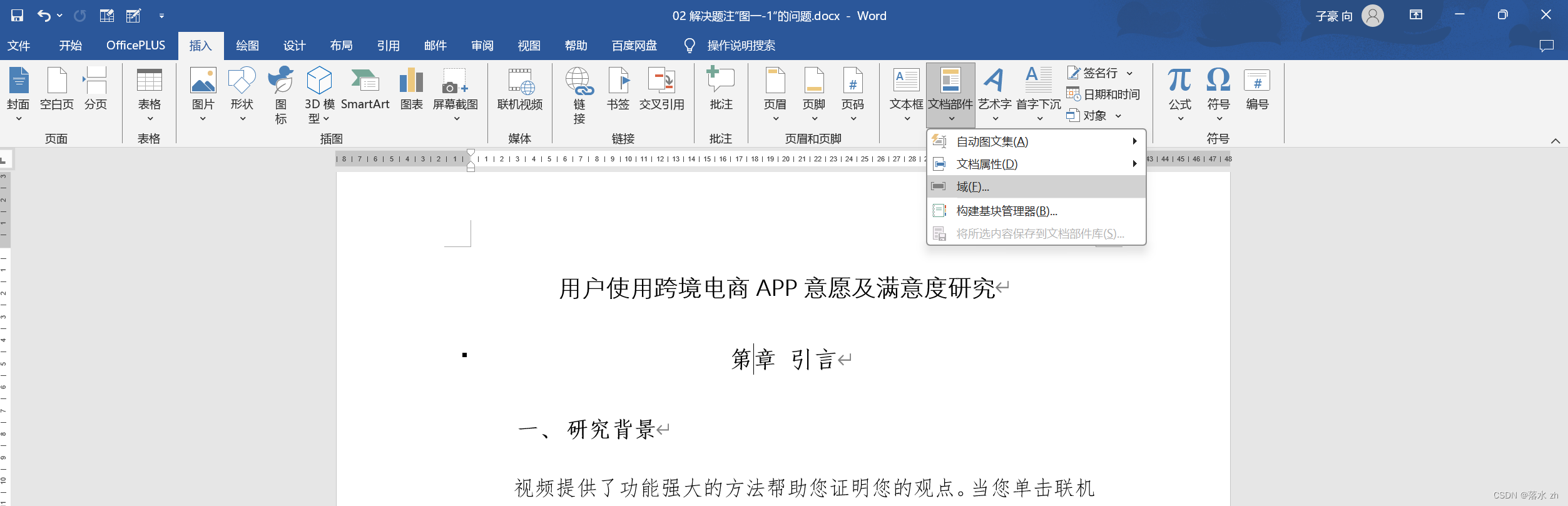Switch to the 开始 tab

(x=71, y=46)
